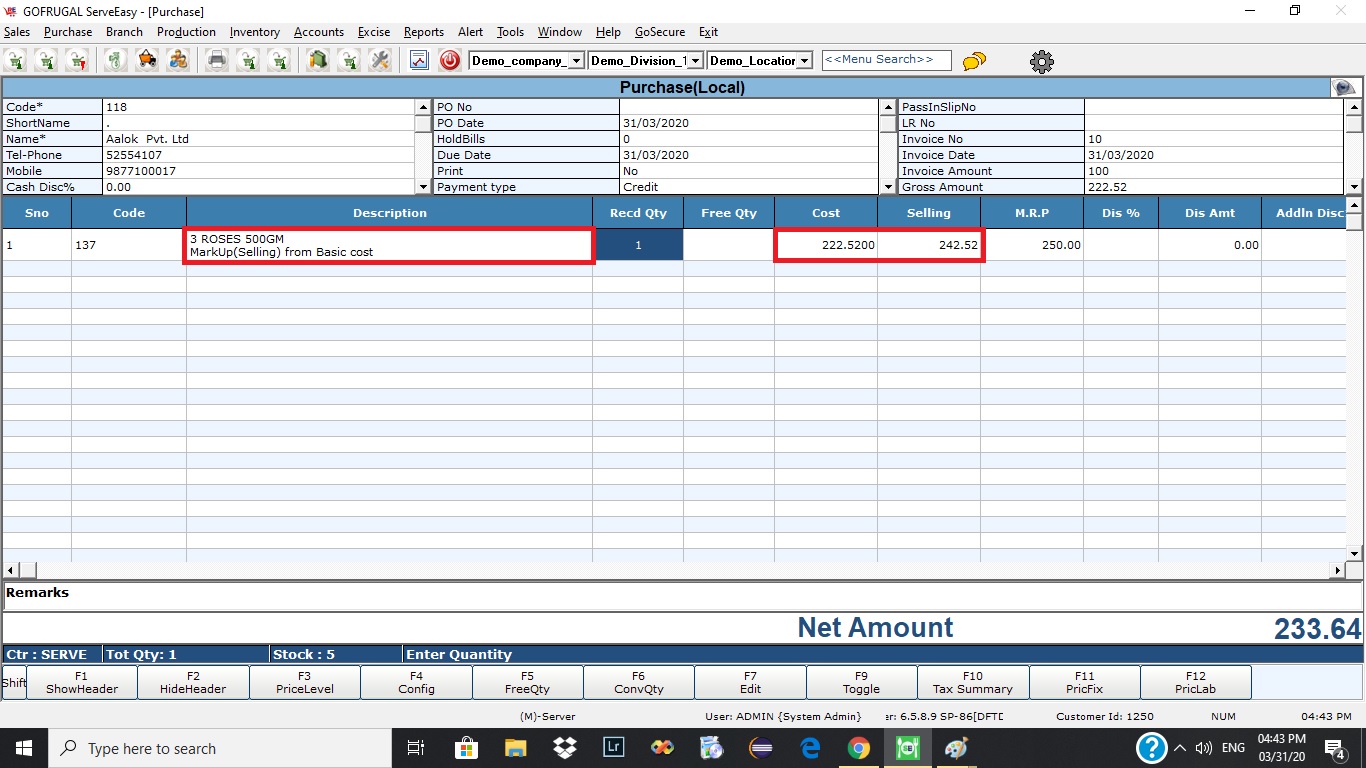Viewport: 1366px width, 768px height.
Task: Click the F3 PriceLevel button
Action: 305,683
